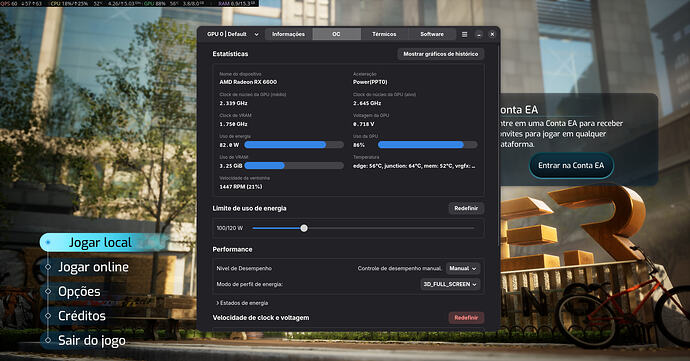690x361 pixels.
Task: Select Jogar local in the game menu
Action: click(100, 243)
